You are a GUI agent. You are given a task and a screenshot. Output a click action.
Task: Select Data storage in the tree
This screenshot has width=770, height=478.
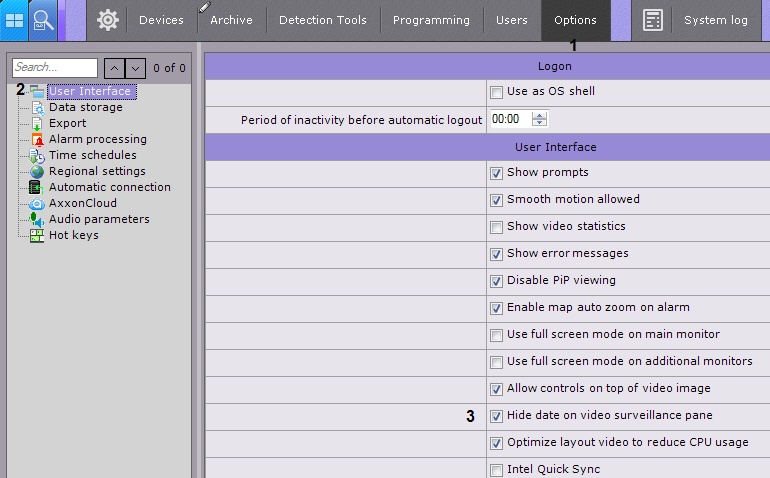click(x=86, y=107)
